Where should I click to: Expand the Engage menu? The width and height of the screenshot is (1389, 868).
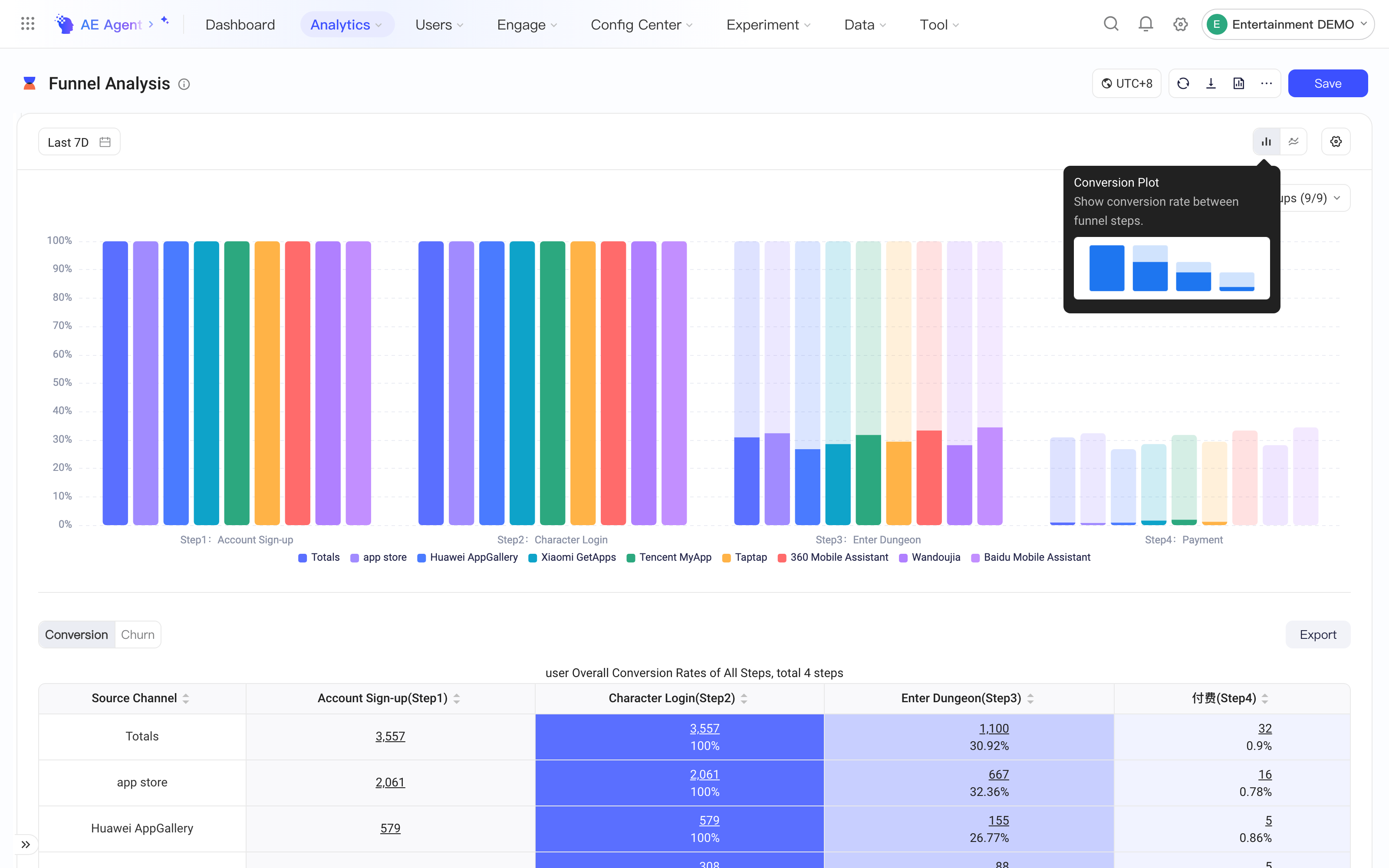[527, 24]
